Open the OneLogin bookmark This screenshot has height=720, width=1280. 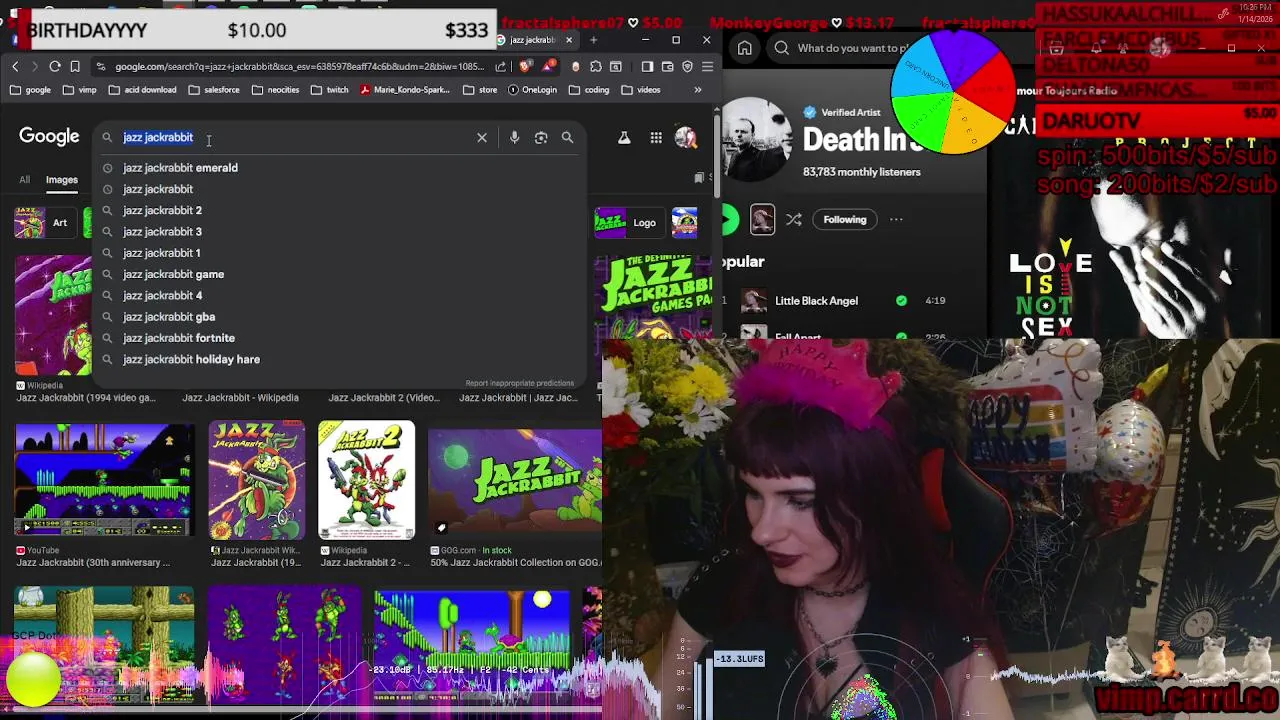pyautogui.click(x=532, y=90)
